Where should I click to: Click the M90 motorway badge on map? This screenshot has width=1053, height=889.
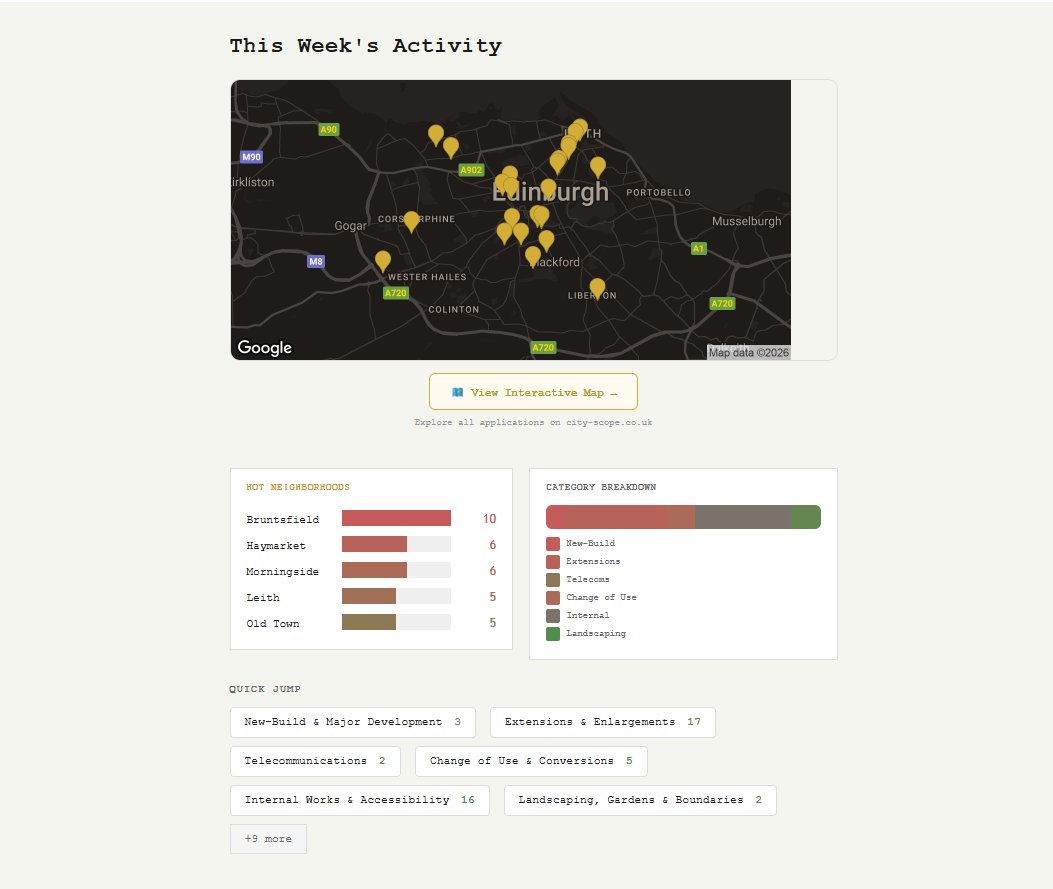point(251,157)
